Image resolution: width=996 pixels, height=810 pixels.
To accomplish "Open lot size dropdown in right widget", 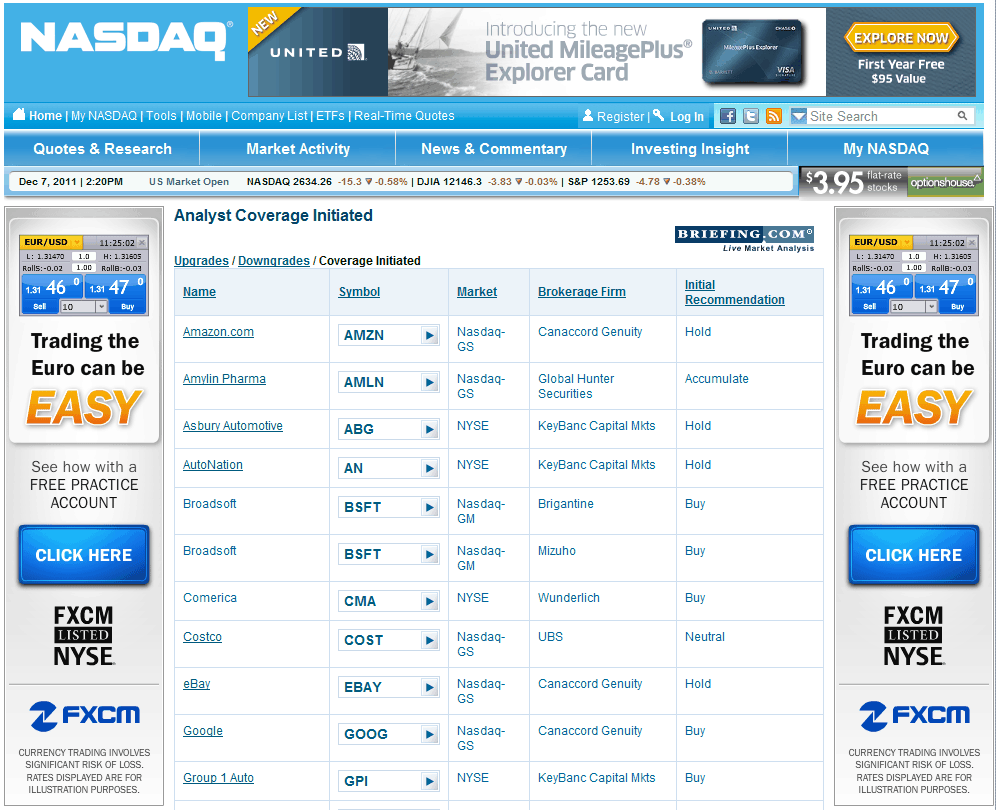I will click(931, 307).
